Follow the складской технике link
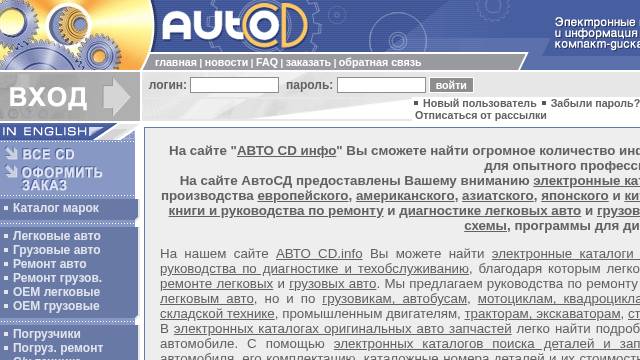Screen dimensions: 640x360 pyautogui.click(x=217, y=314)
